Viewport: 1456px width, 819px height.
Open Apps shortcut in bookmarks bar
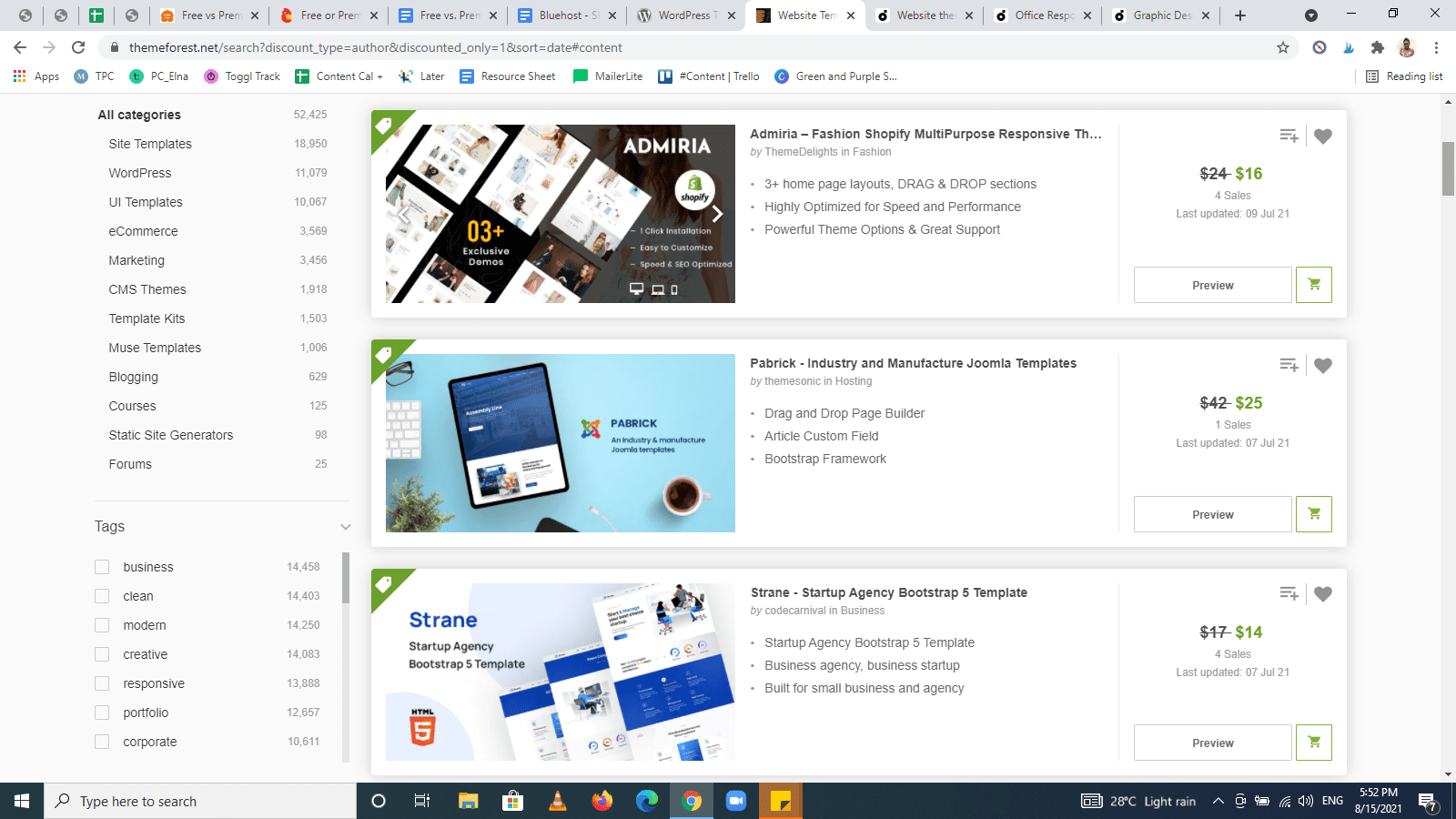tap(36, 76)
